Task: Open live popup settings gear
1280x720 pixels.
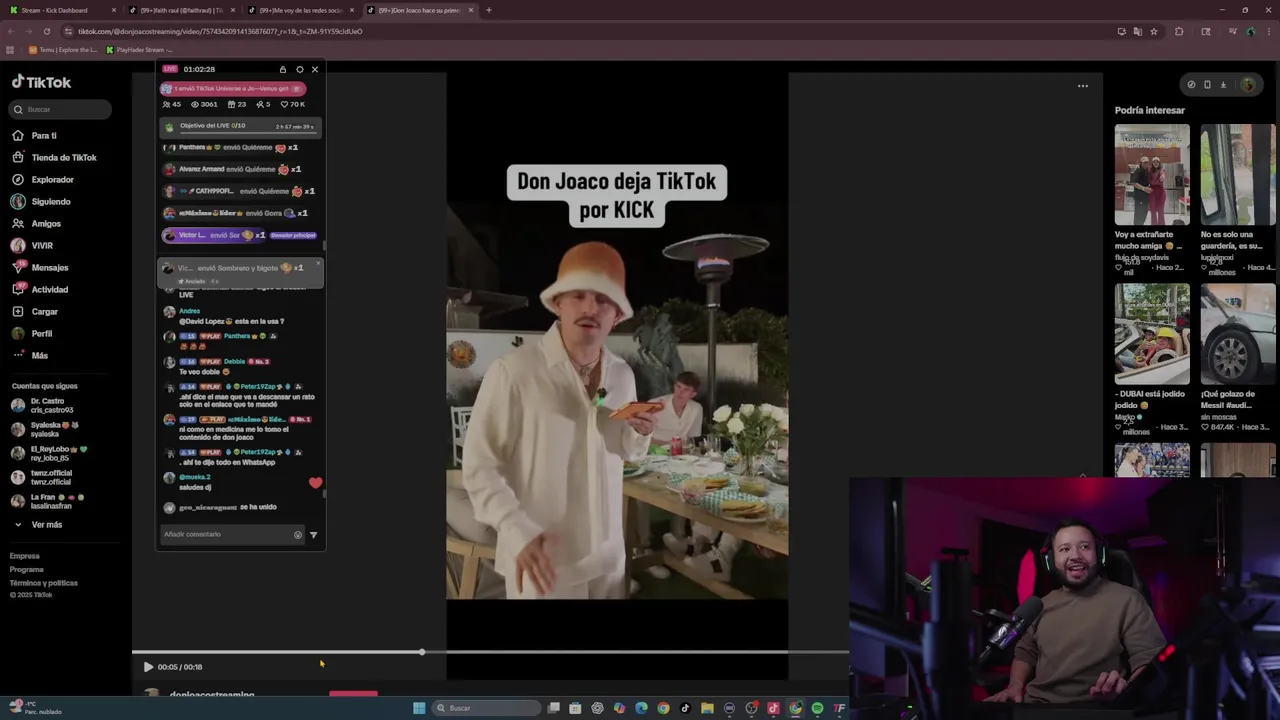Action: click(x=299, y=69)
